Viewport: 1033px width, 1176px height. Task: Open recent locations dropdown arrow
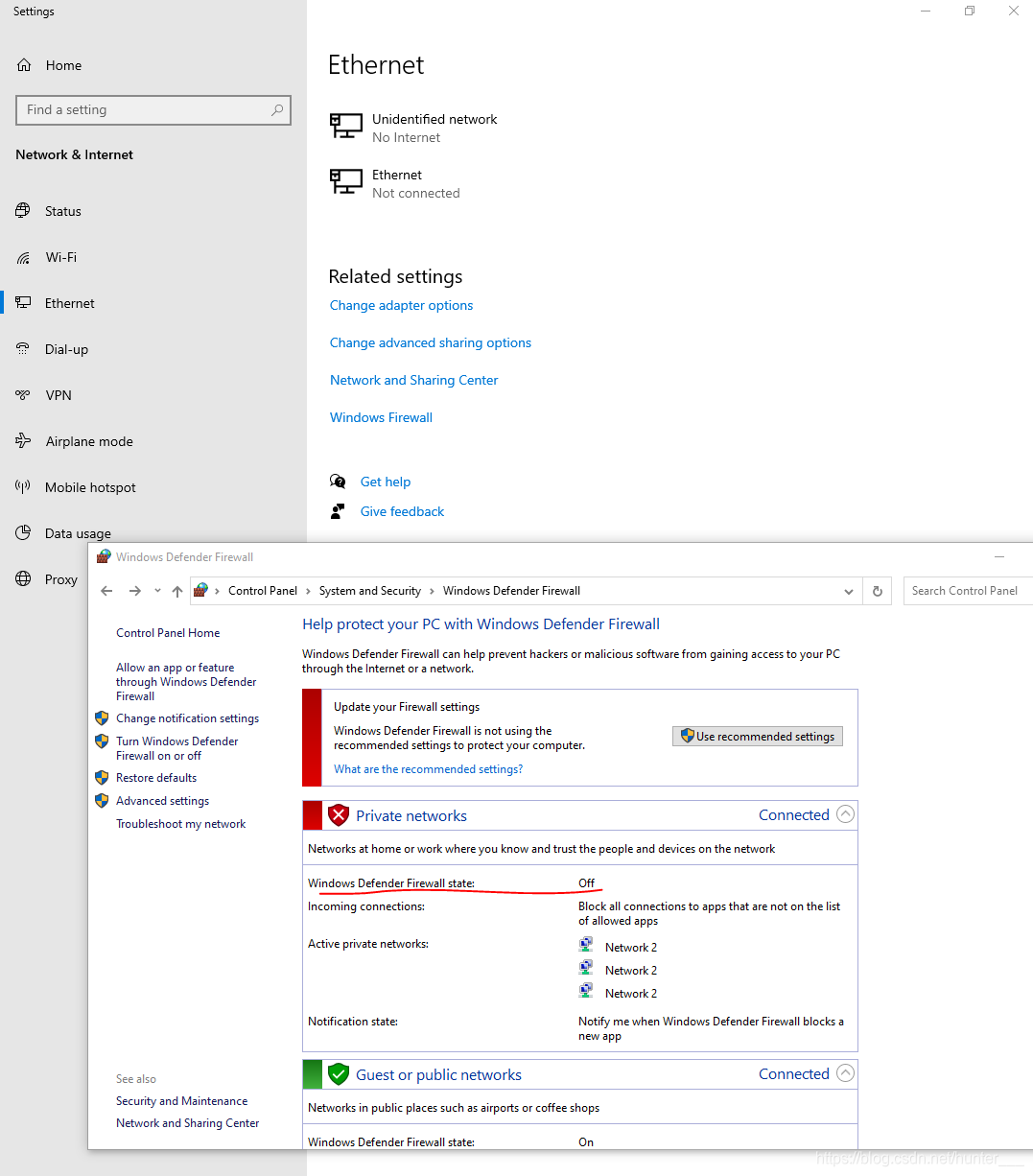pos(157,591)
